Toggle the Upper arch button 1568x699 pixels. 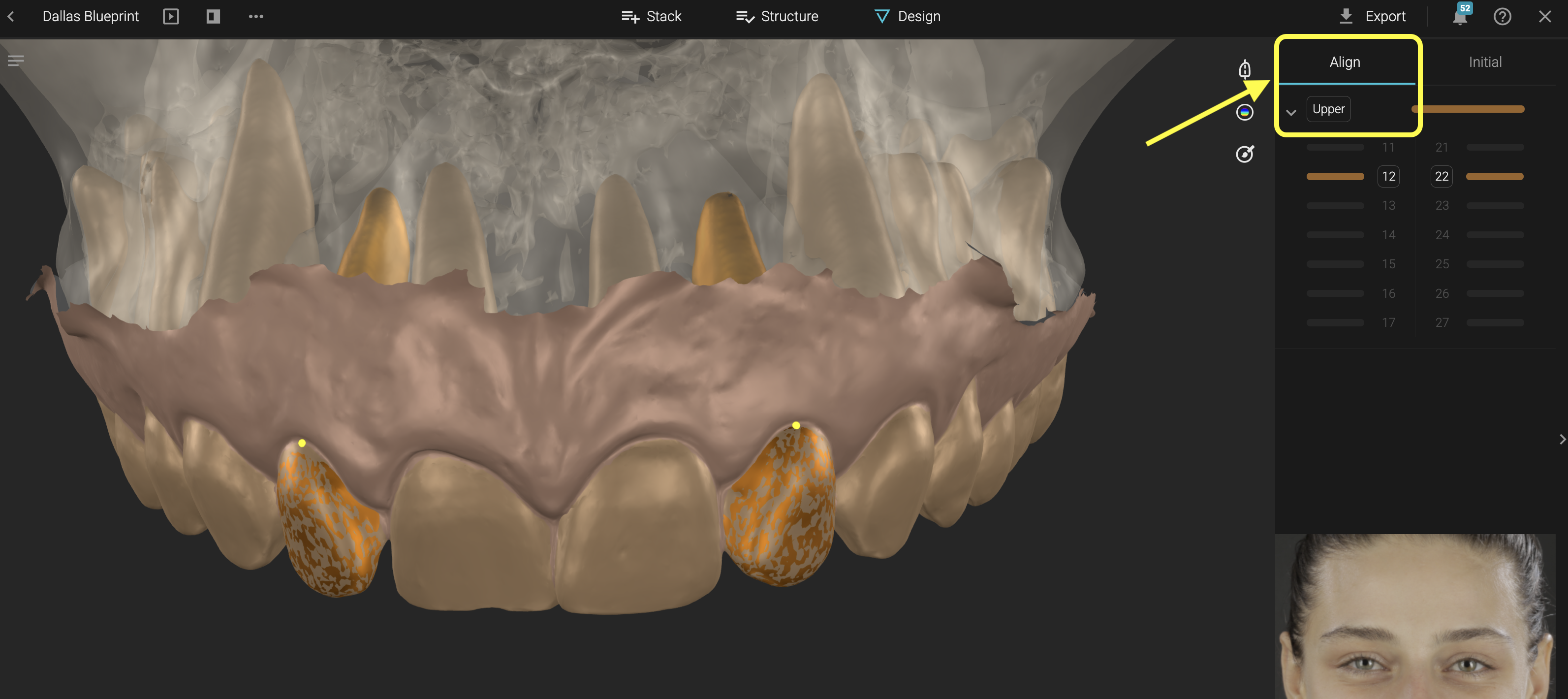pyautogui.click(x=1328, y=109)
